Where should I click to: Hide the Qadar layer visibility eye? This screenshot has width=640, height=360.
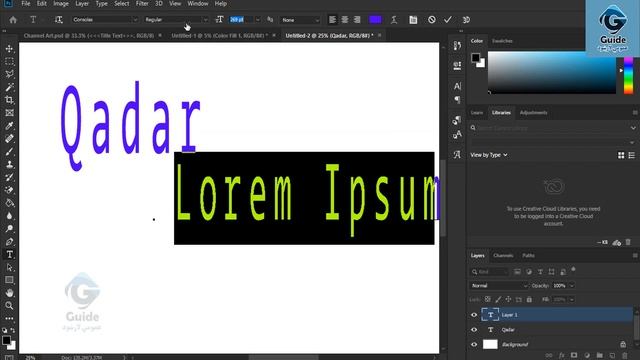click(474, 329)
